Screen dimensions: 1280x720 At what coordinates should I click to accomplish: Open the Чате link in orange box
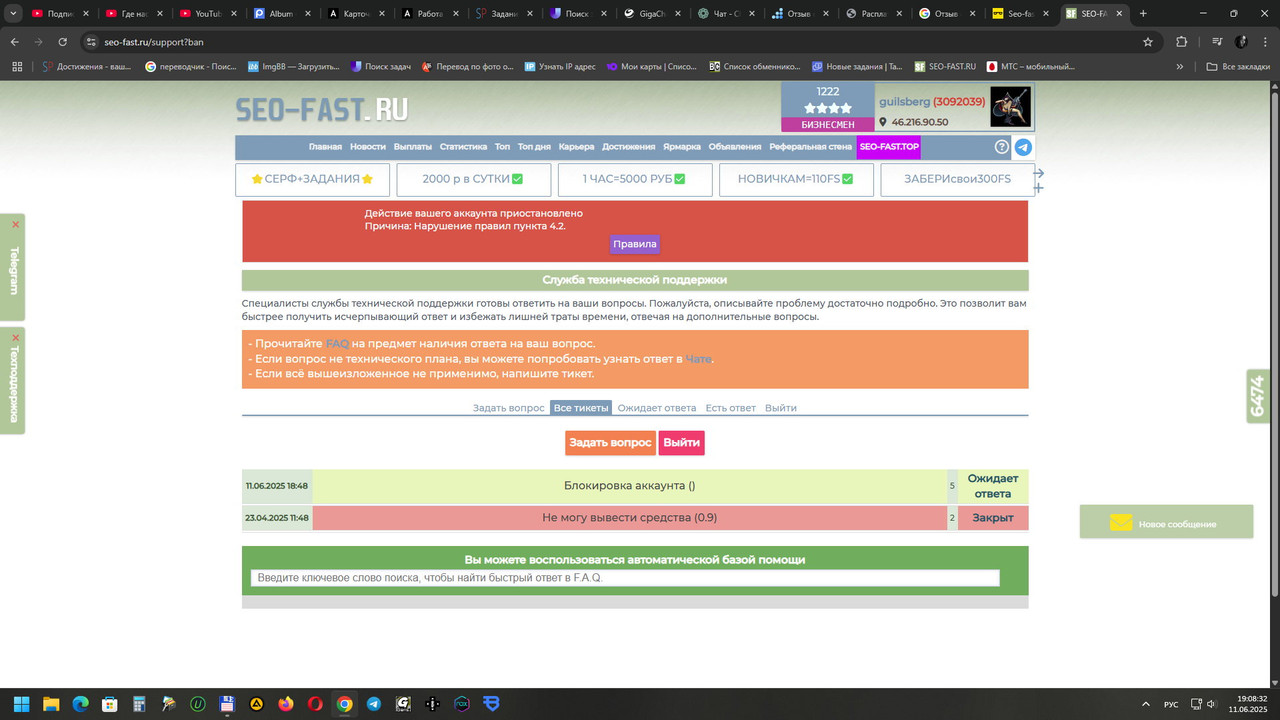pos(698,359)
